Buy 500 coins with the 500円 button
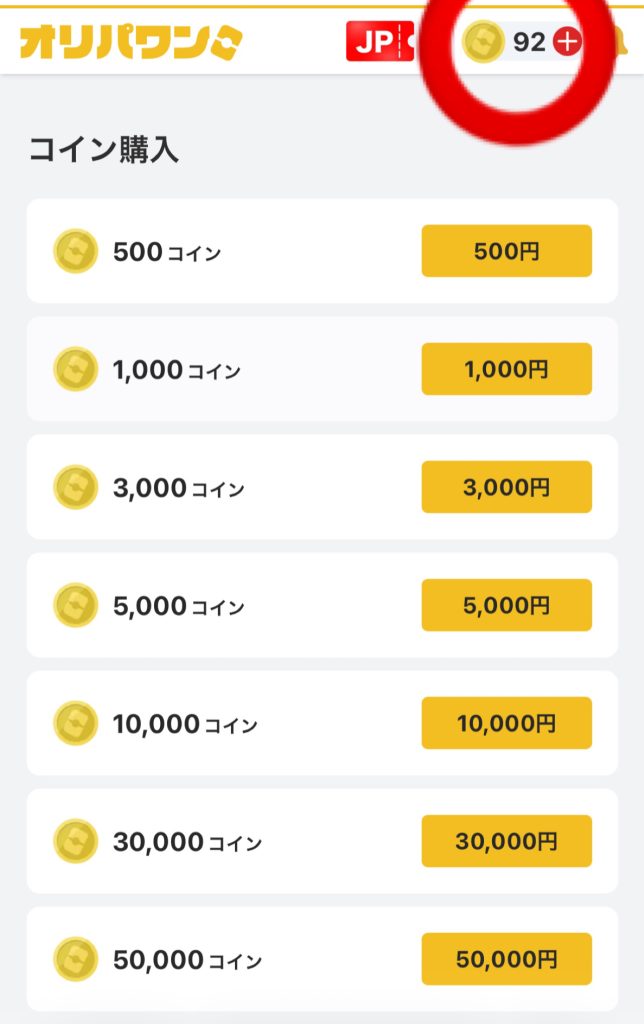This screenshot has height=1024, width=644. coord(506,251)
